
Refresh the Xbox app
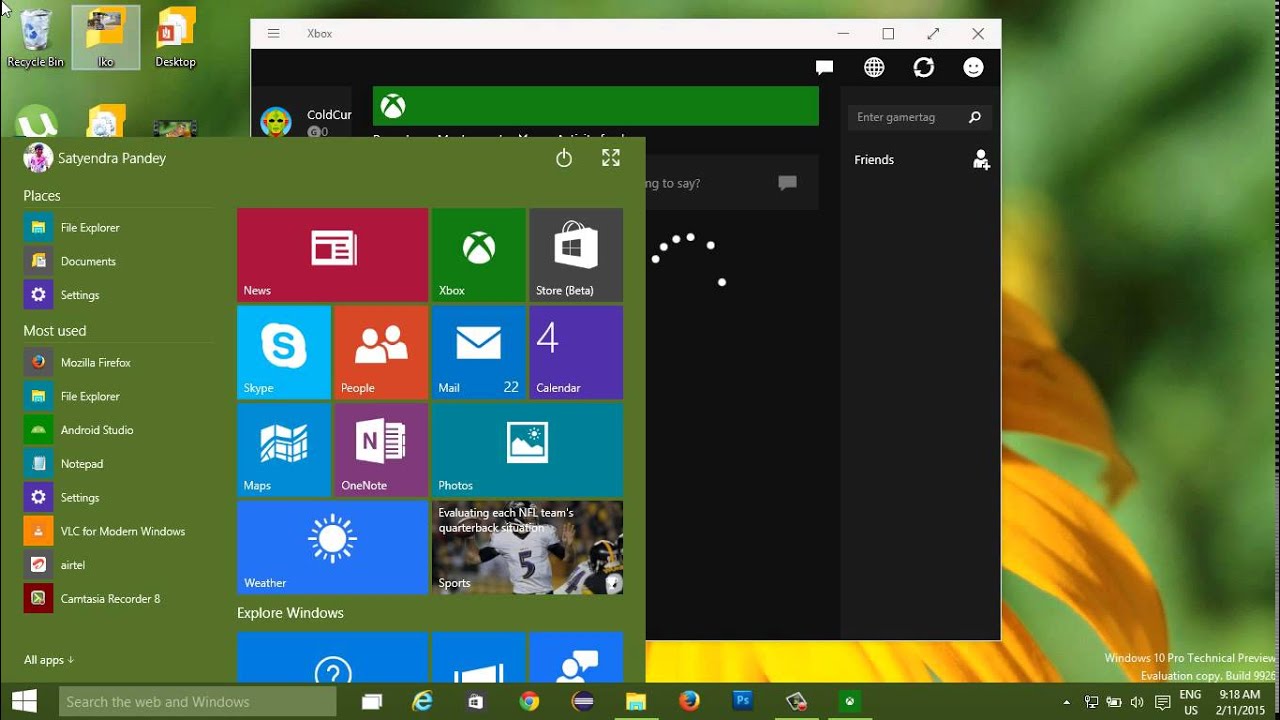tap(924, 67)
